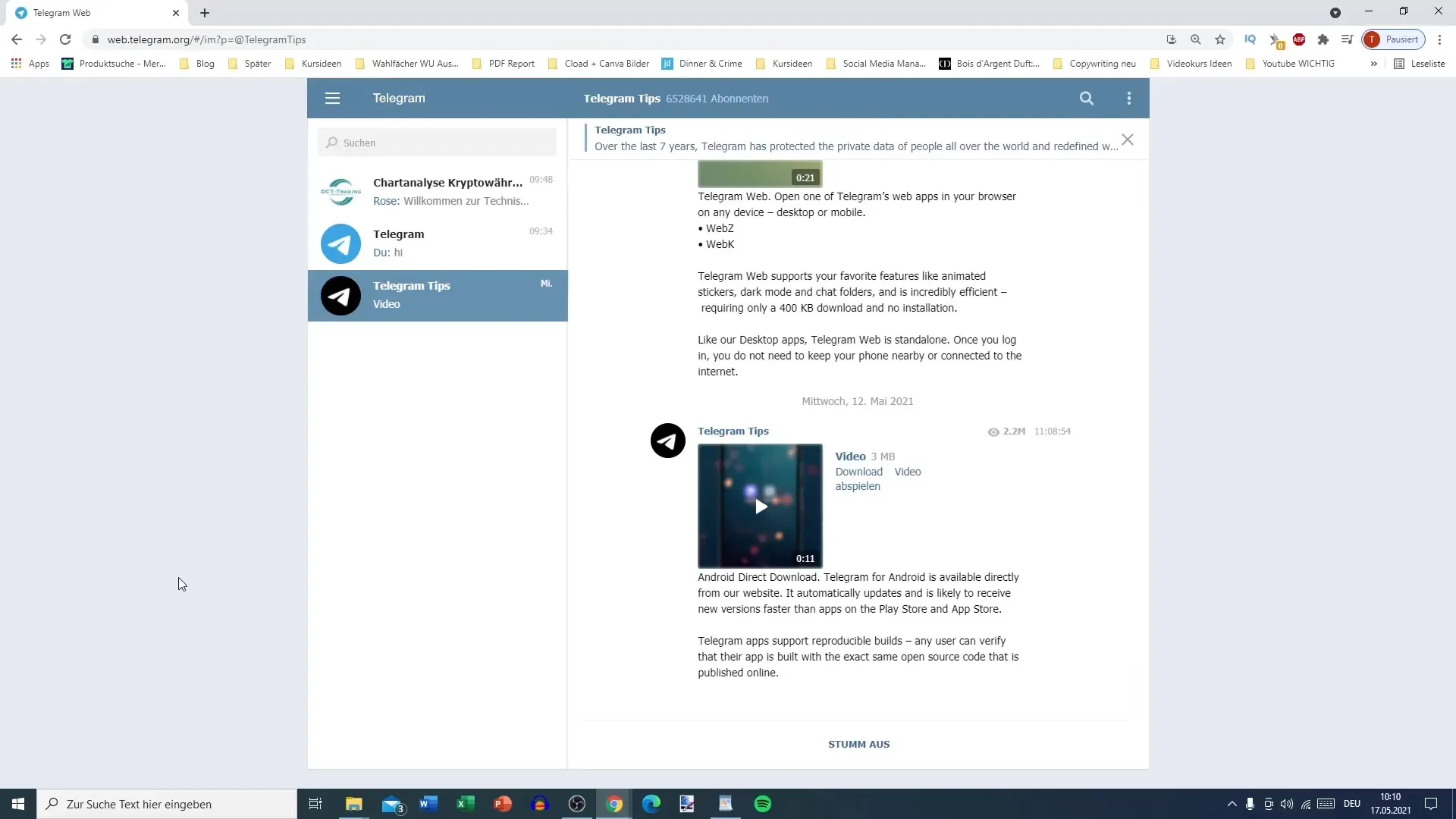
Task: Bookmark this page with the star icon
Action: click(x=1219, y=39)
